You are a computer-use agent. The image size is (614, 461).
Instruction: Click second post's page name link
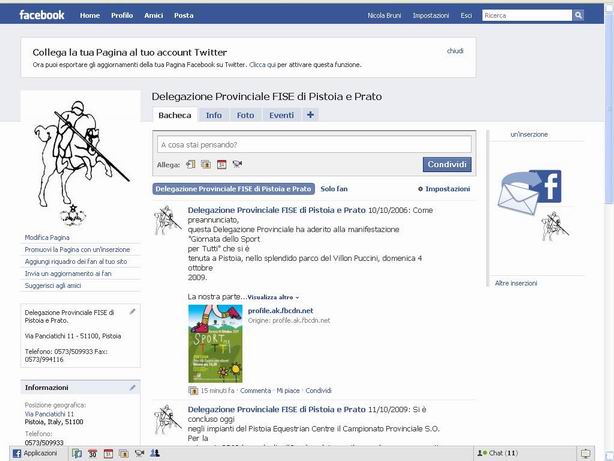276,410
